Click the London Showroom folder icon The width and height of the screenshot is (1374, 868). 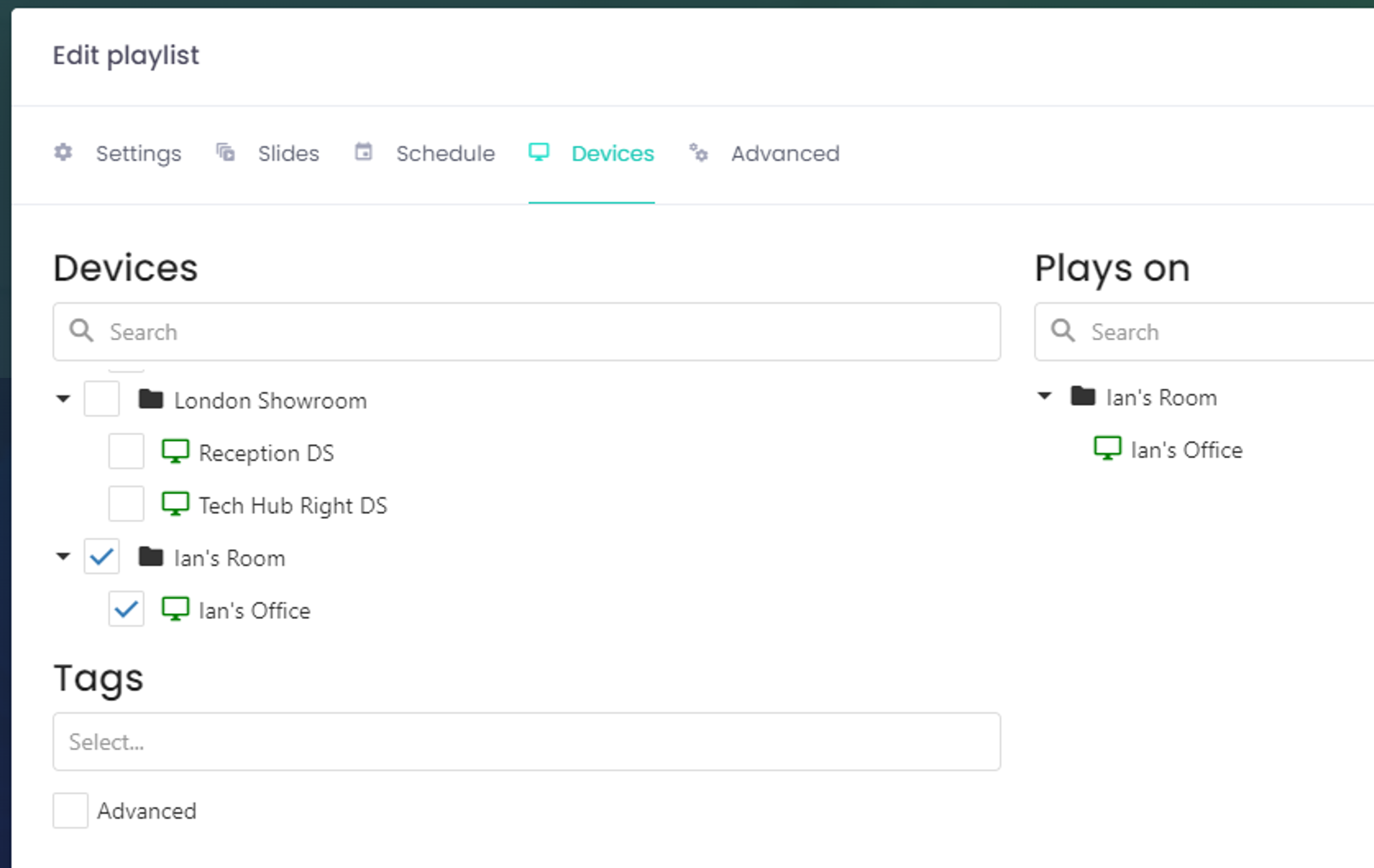(x=151, y=399)
